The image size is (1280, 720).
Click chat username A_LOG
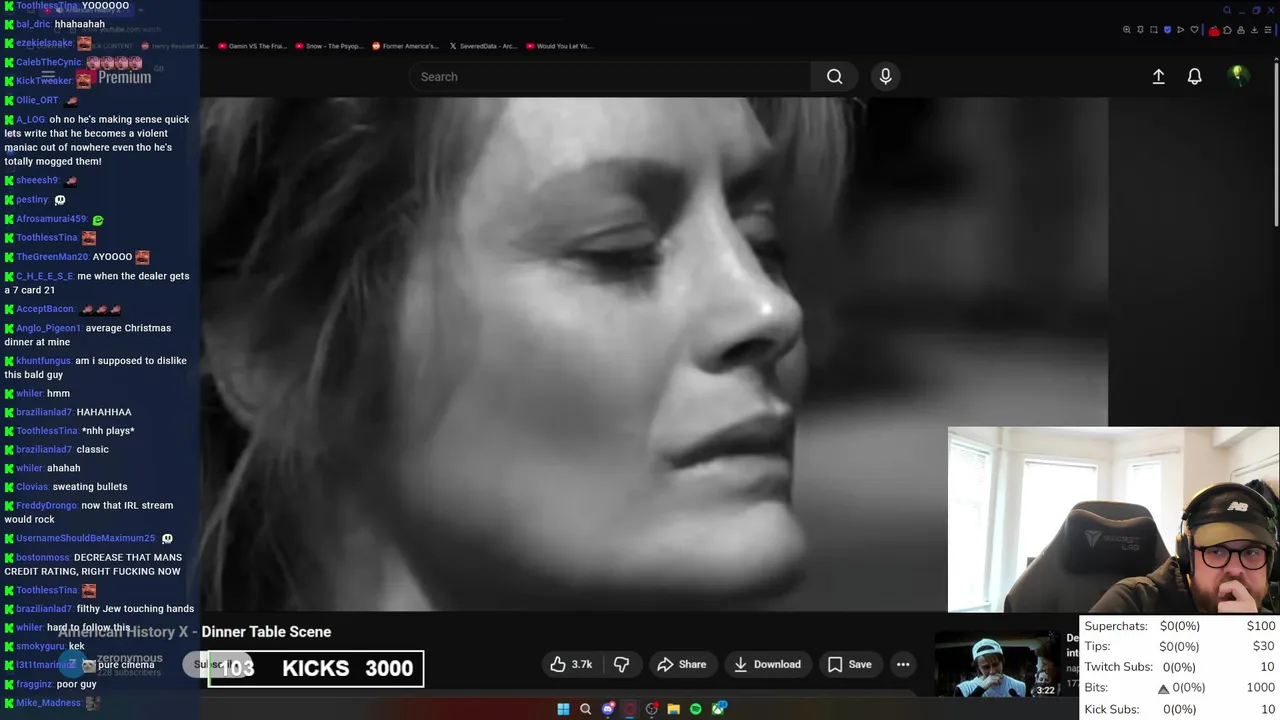click(30, 119)
